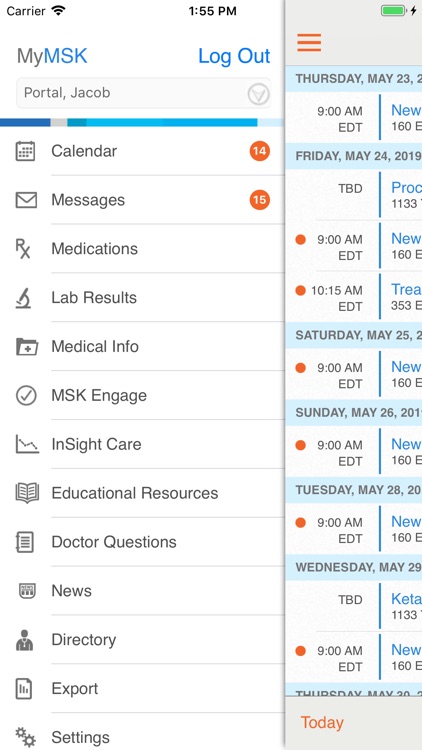
Task: Select the News menu item
Action: point(143,591)
